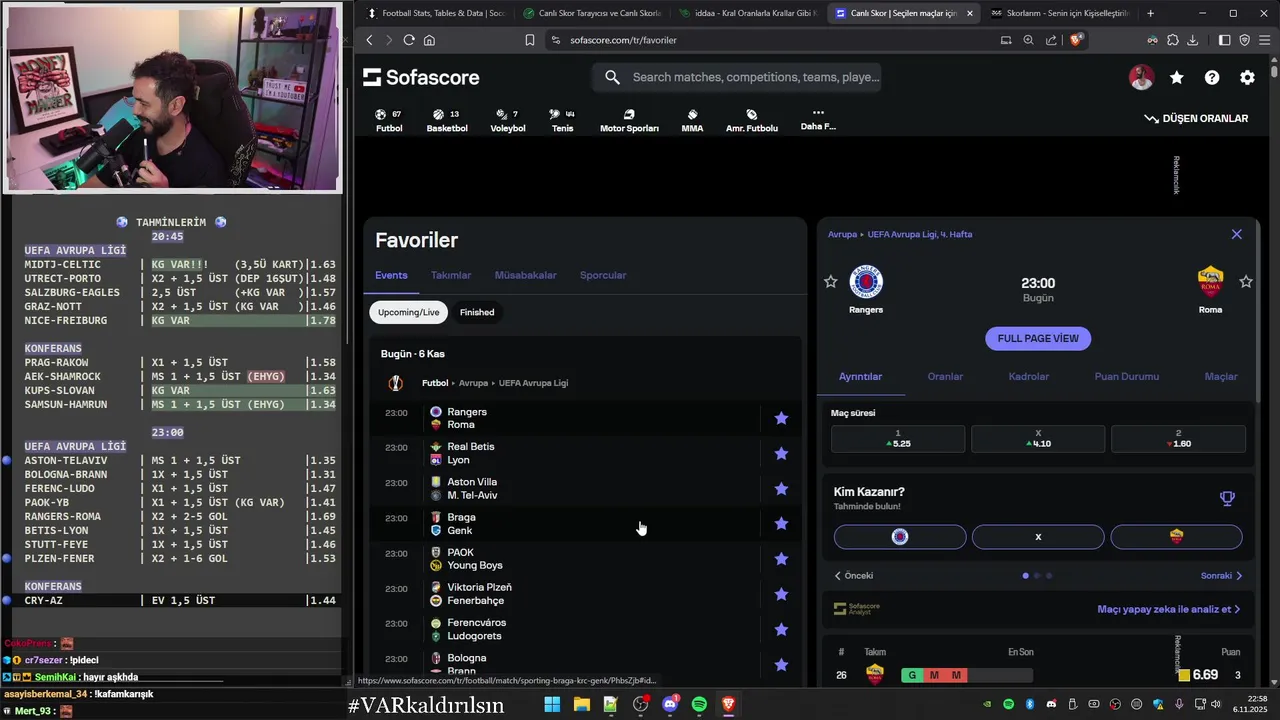
Task: Vote Roma to win
Action: tap(1176, 537)
